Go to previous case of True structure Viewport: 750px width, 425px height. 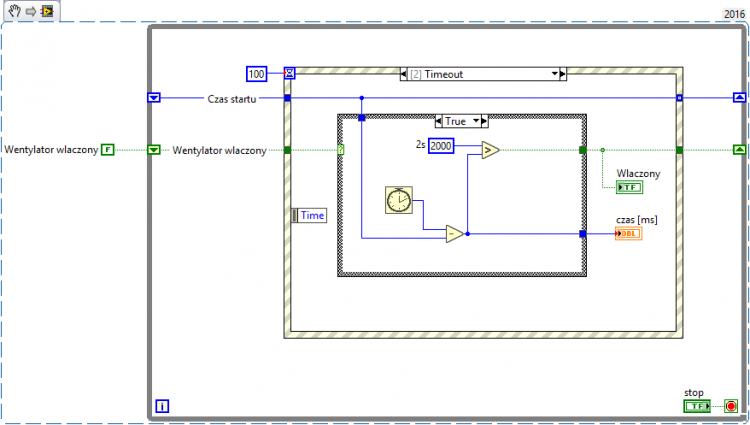(x=439, y=121)
